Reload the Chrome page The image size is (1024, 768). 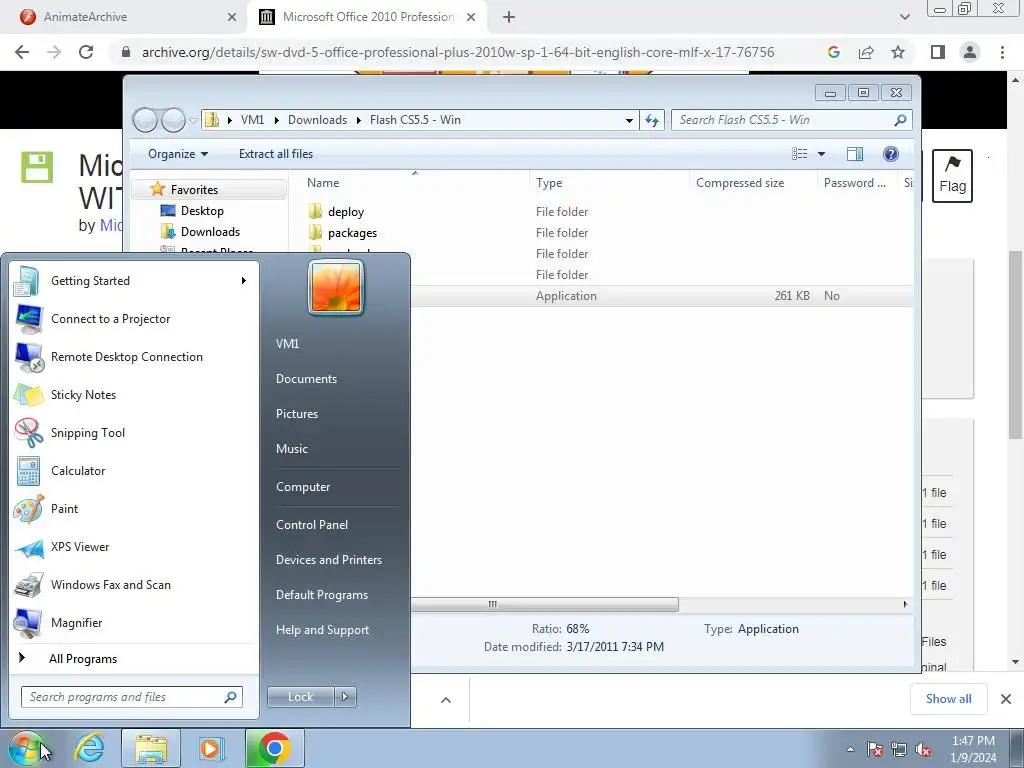pos(86,52)
